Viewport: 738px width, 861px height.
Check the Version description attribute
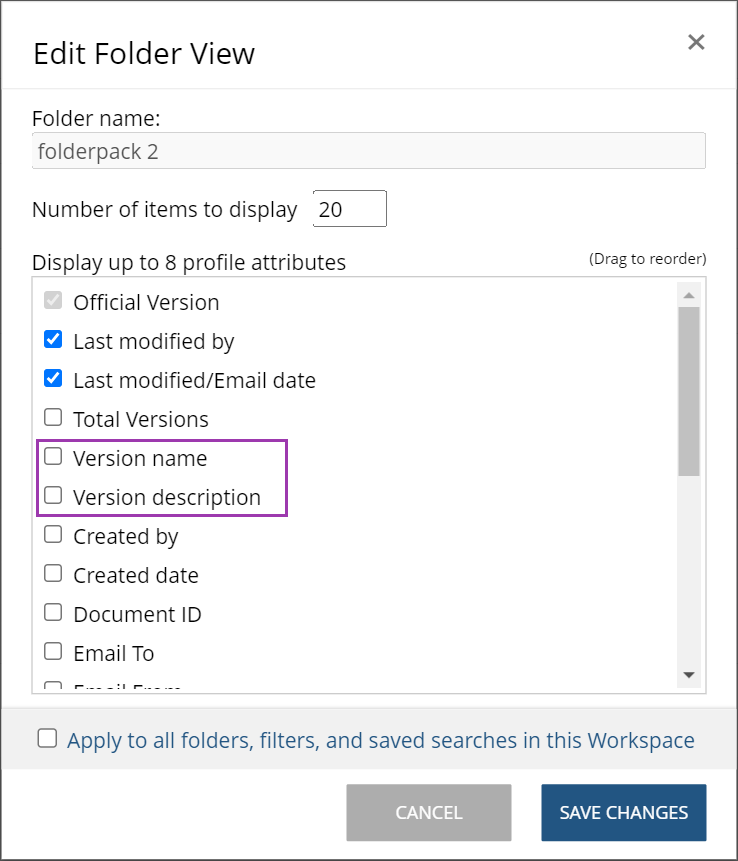coord(54,496)
